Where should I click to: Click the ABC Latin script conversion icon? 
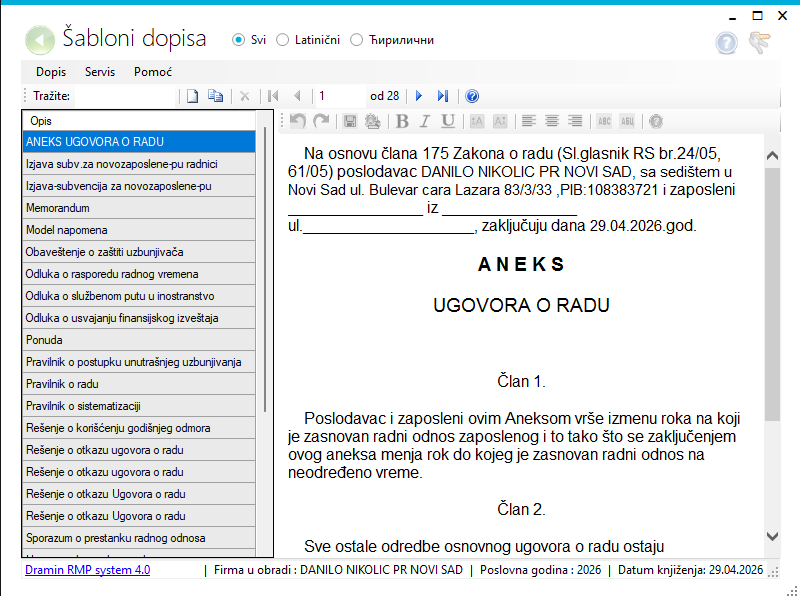coord(604,121)
